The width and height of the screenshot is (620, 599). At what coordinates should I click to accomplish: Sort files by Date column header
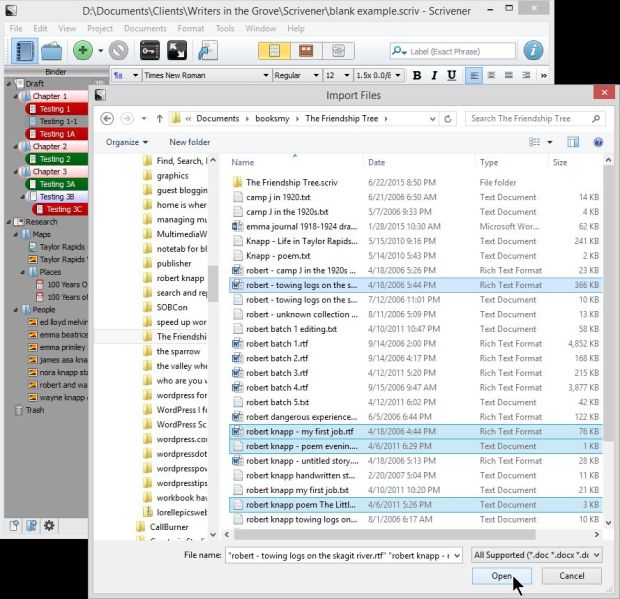pos(376,163)
